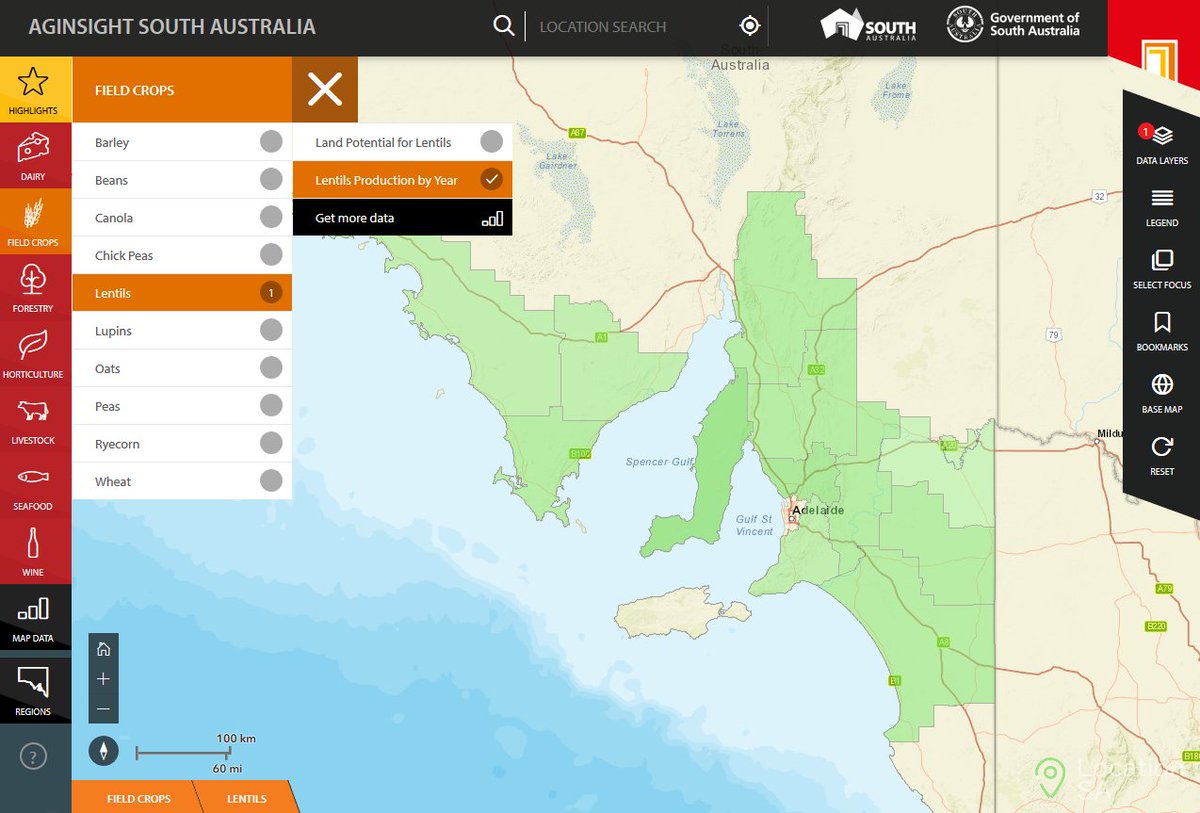Reset map orientation with compass

pos(104,751)
